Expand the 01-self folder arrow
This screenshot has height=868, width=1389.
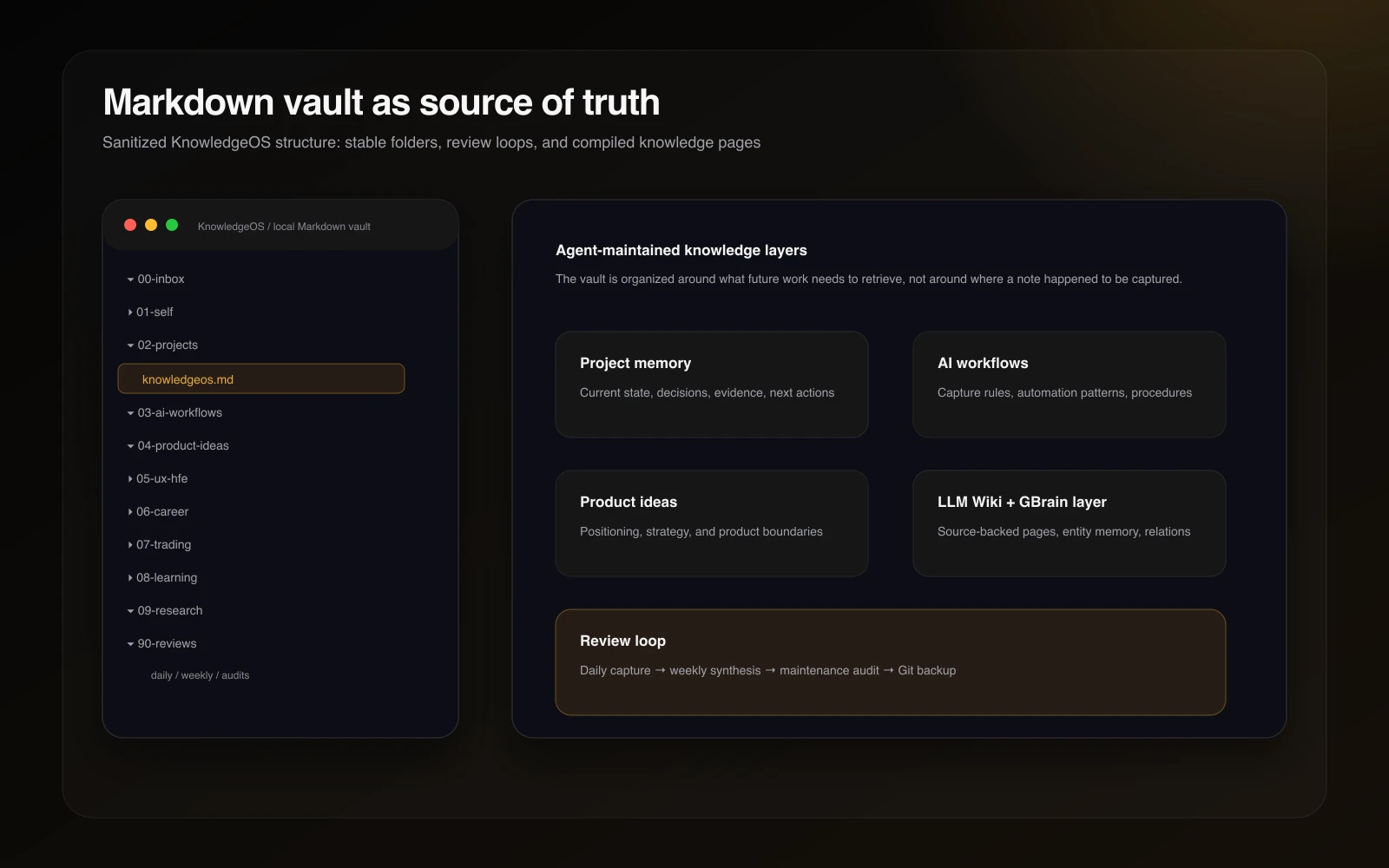click(x=130, y=312)
